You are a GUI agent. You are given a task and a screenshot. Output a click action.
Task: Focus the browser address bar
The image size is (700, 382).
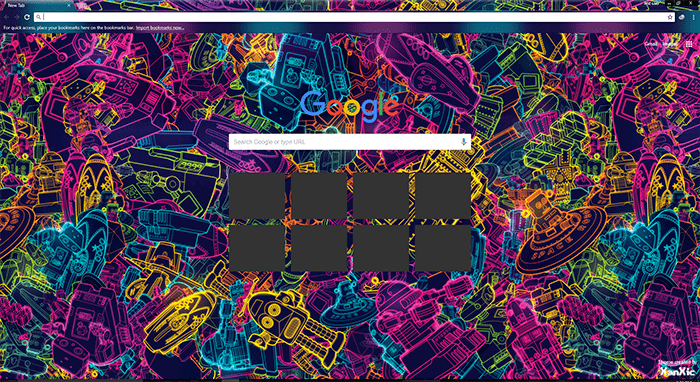point(353,17)
